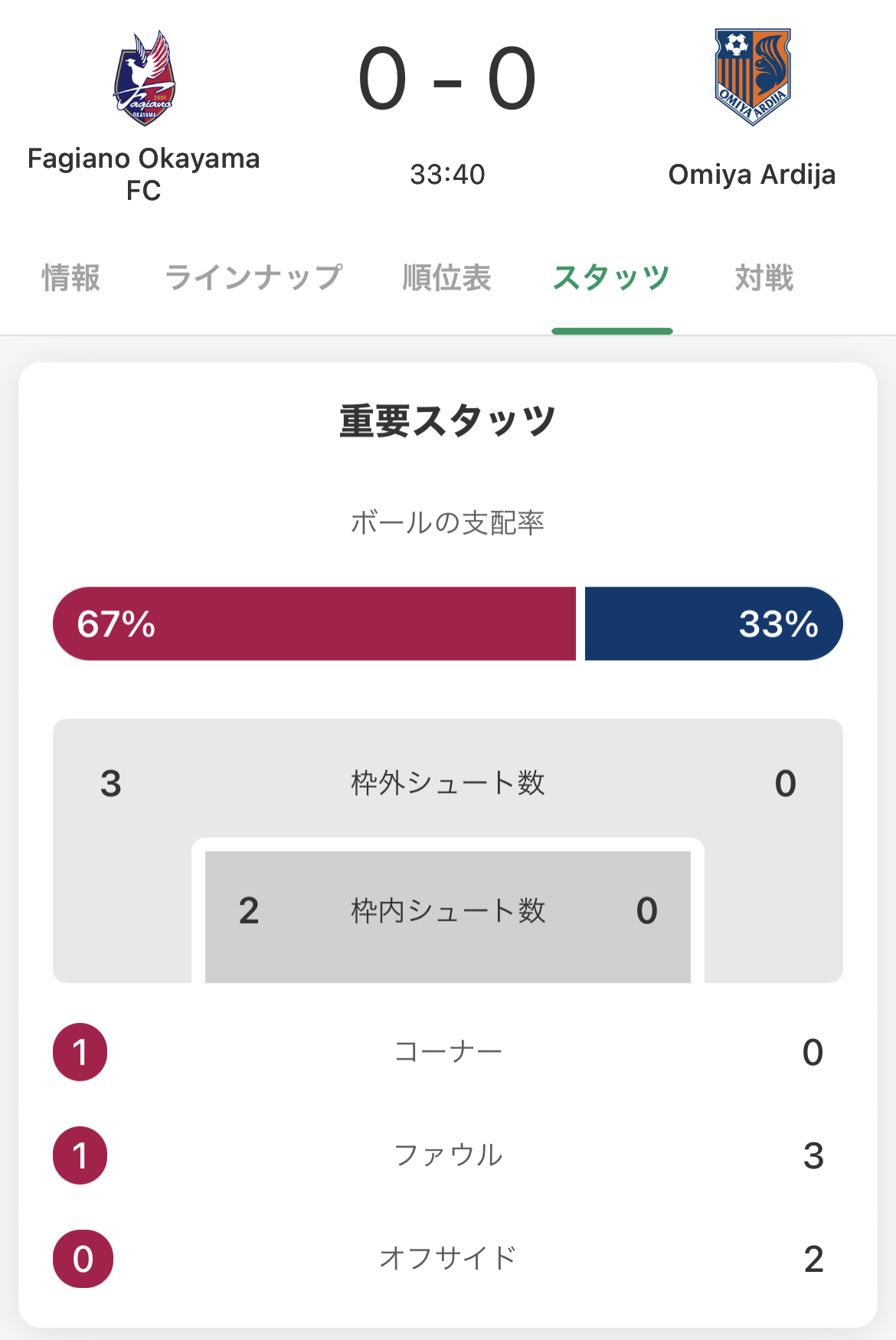This screenshot has height=1340, width=896.
Task: Select the スタッツ stats tab
Action: click(611, 278)
